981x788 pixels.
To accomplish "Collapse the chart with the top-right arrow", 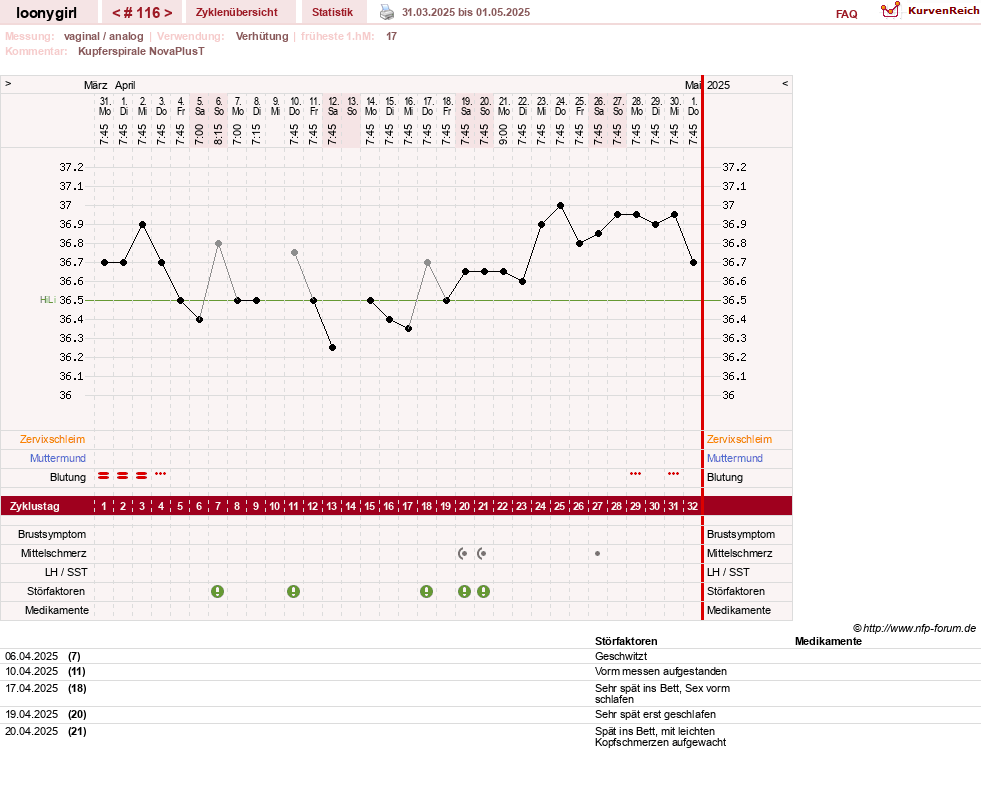I will click(x=785, y=84).
